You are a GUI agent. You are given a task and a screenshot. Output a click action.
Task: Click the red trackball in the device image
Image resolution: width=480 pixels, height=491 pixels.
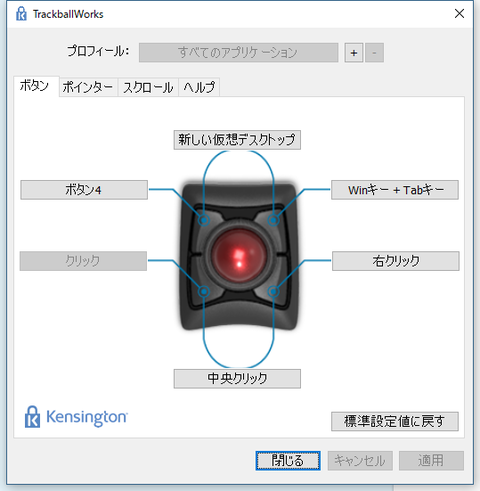pyautogui.click(x=239, y=256)
